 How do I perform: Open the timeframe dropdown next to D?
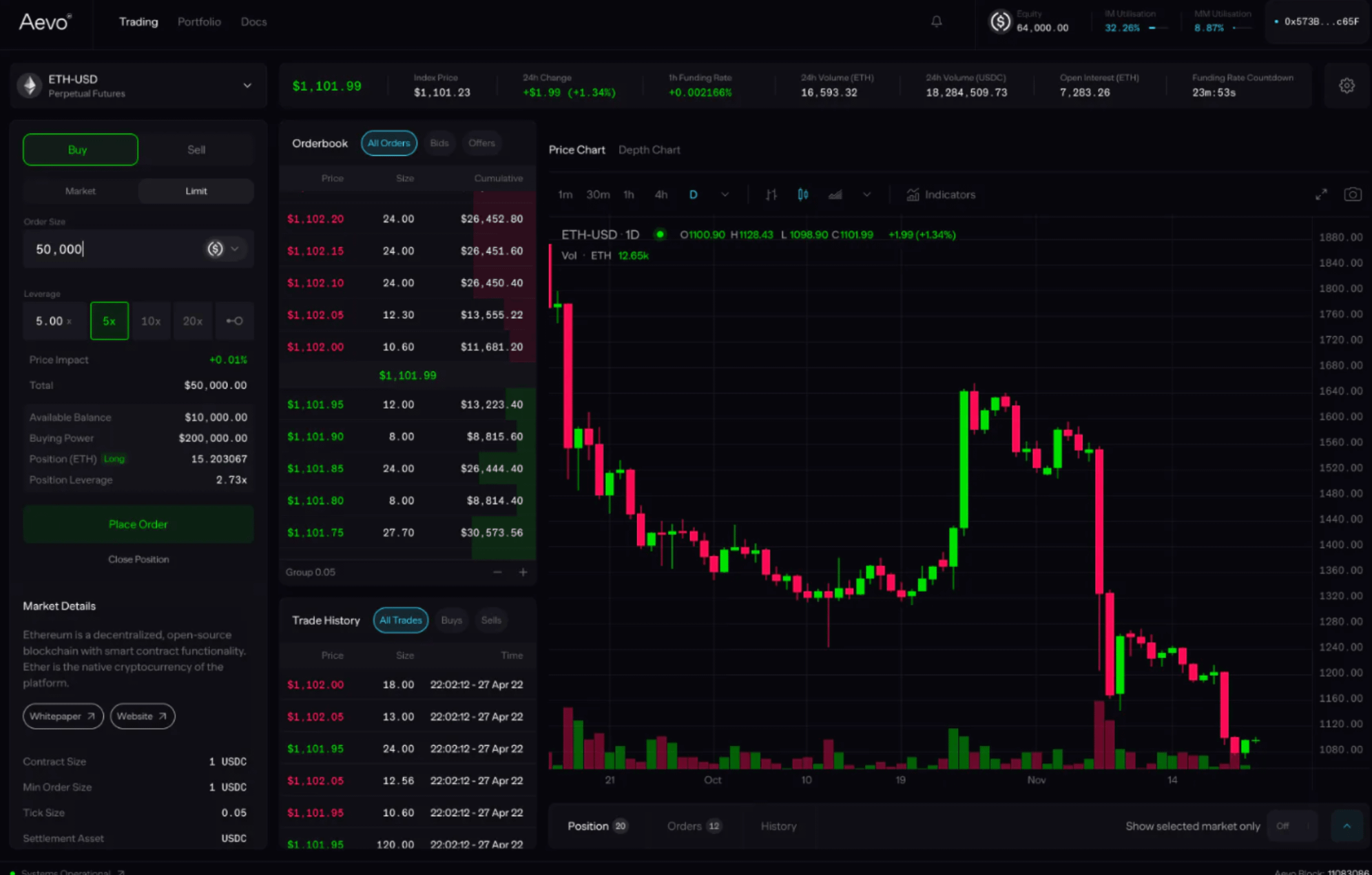[725, 194]
